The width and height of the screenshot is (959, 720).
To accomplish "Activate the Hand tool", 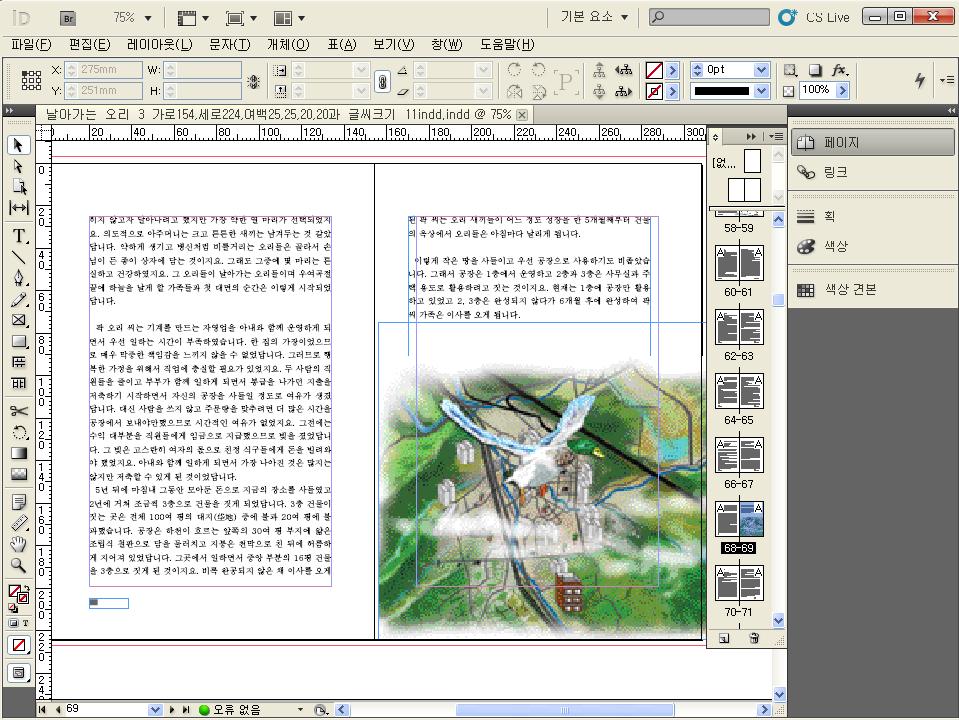I will (x=19, y=543).
